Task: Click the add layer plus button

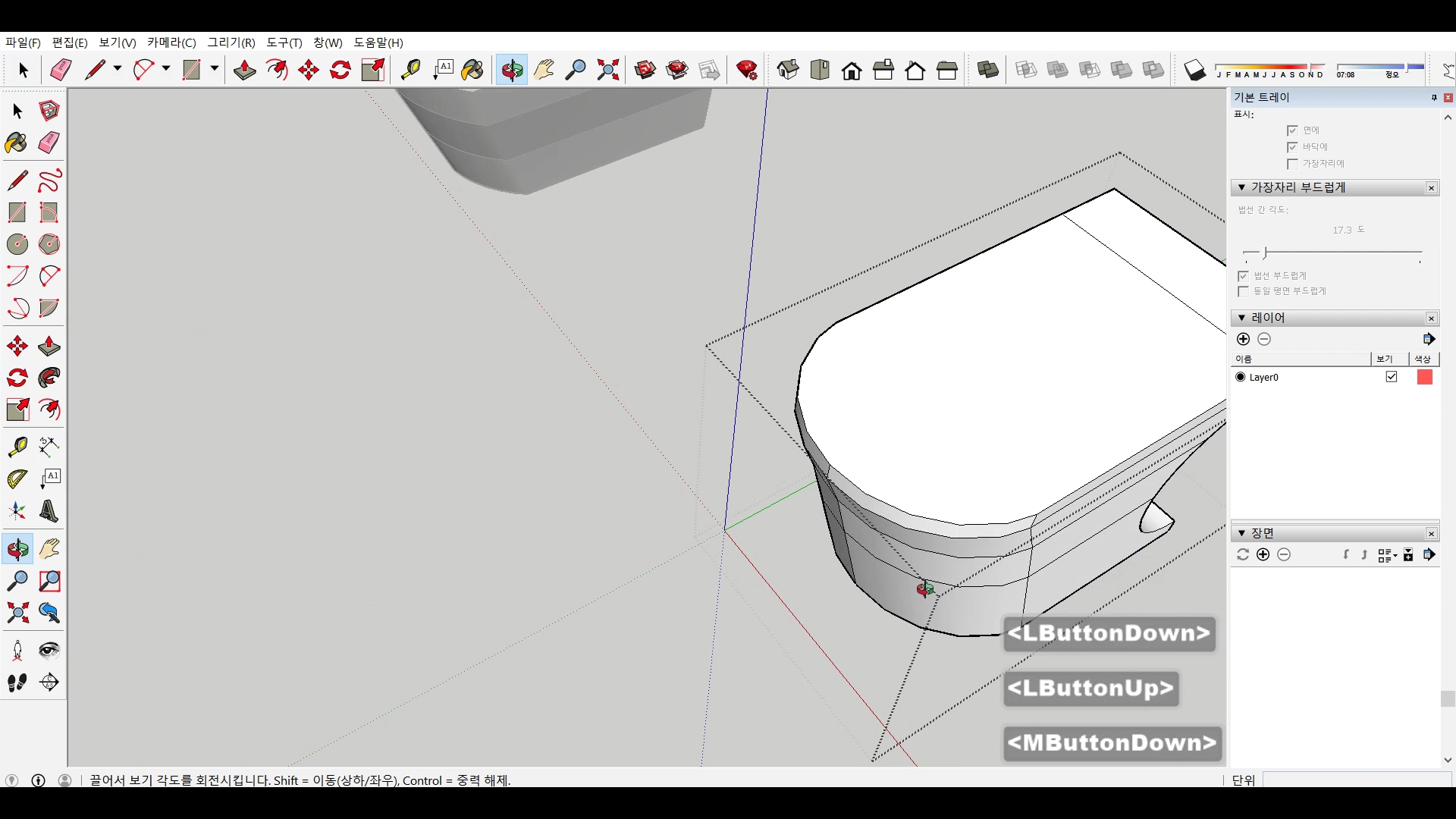Action: pyautogui.click(x=1243, y=339)
